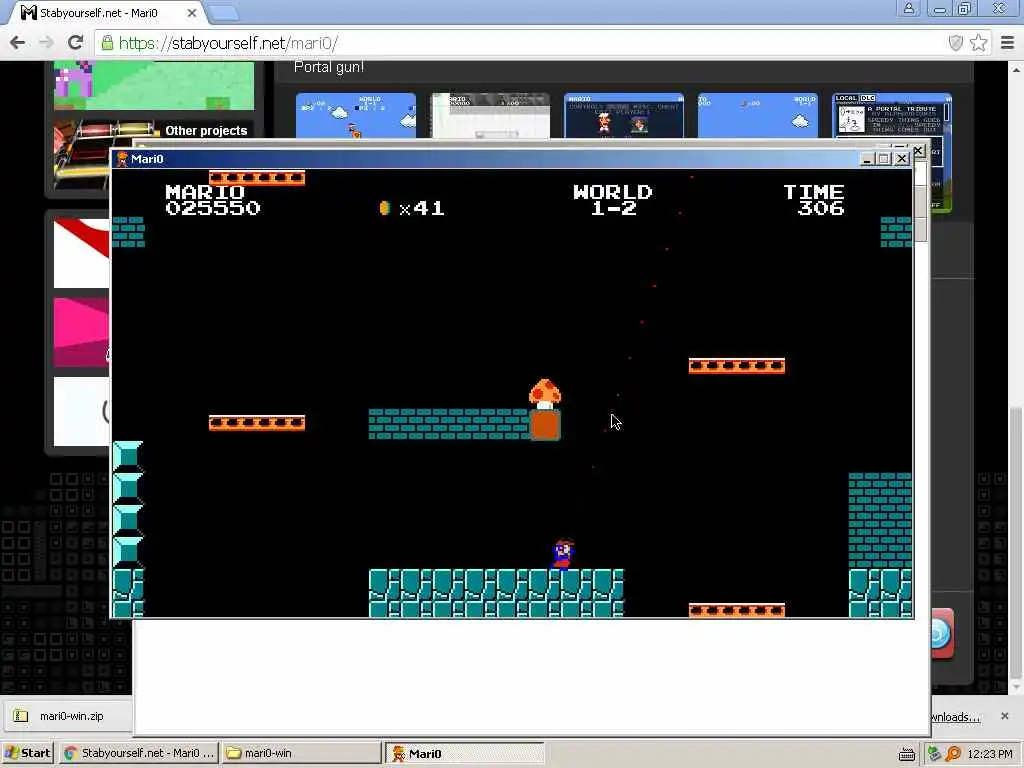Click the page scrollbar up arrow
This screenshot has height=768, width=1024.
1017,69
